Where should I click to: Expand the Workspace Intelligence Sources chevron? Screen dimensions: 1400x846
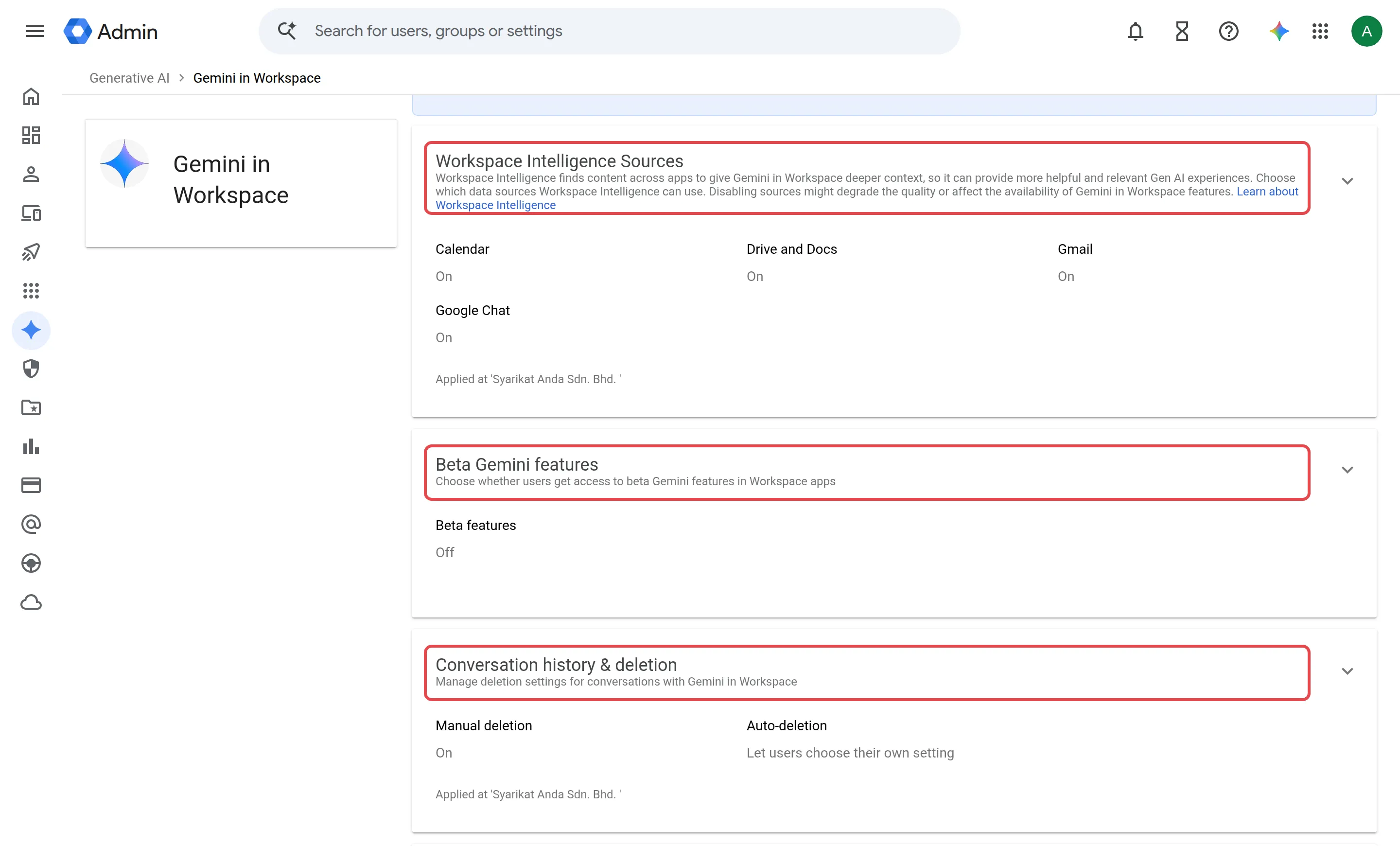(1347, 181)
